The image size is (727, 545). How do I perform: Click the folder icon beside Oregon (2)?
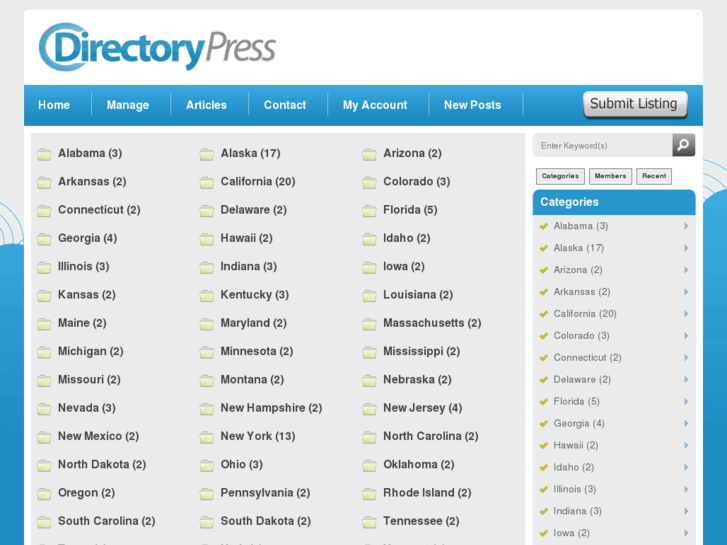44,494
